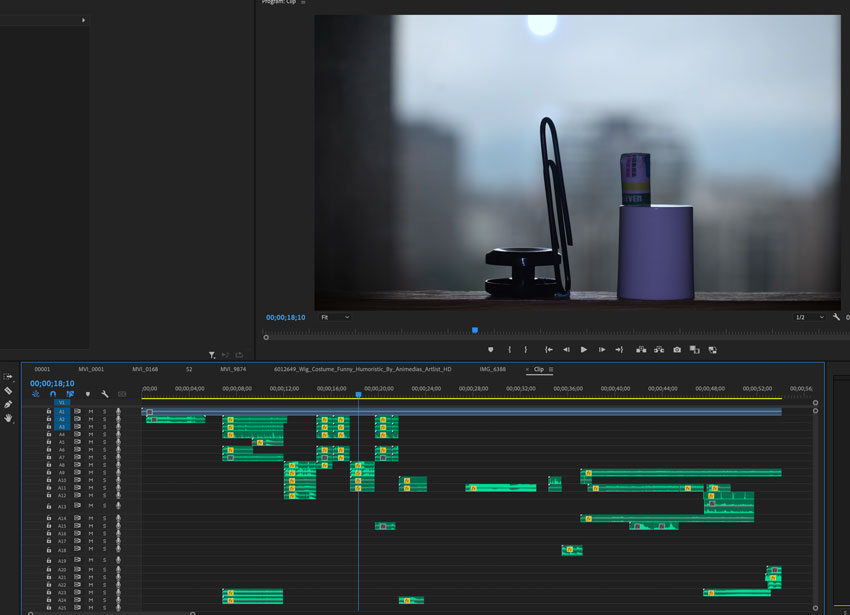
Task: Open the Program Monitor settings wrench
Action: 836,317
